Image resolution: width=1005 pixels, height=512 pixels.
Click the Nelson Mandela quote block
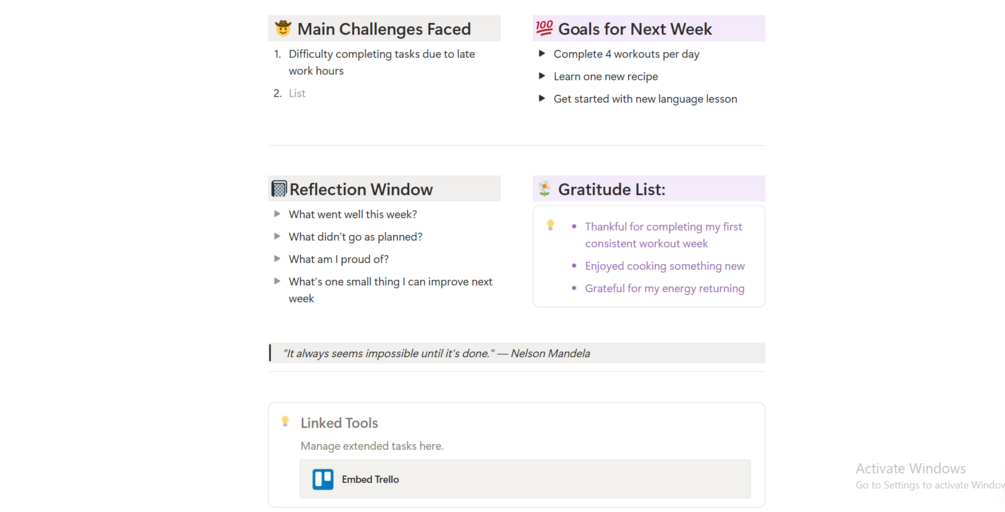tap(517, 353)
